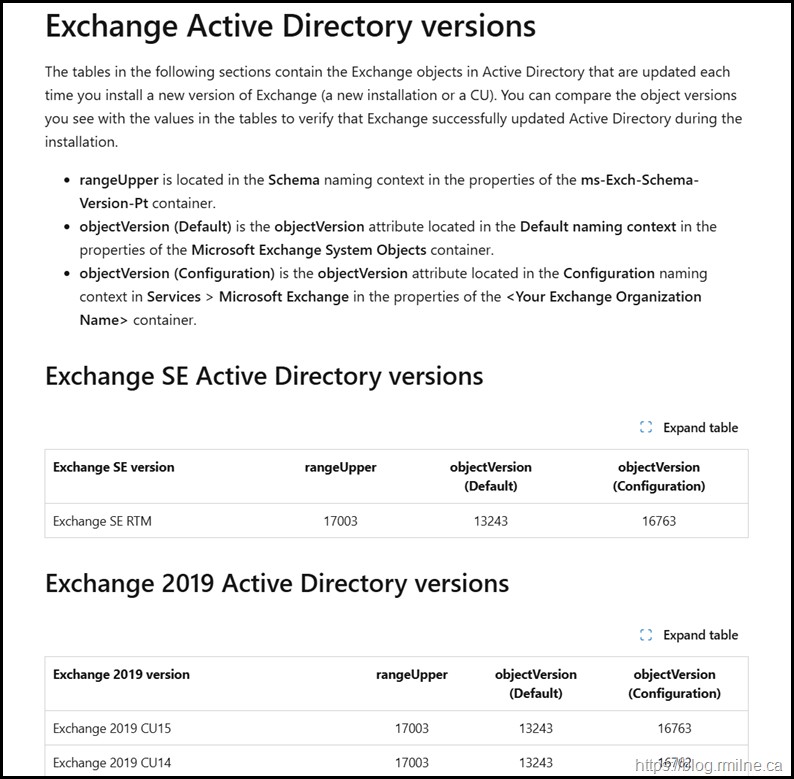The width and height of the screenshot is (794, 779).
Task: Click the 'Exchange 2019 CU14' row label
Action: pos(112,762)
